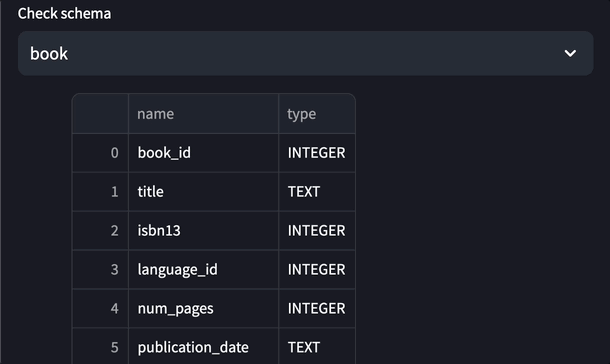This screenshot has width=610, height=364.
Task: Click the name column header
Action: [x=203, y=114]
